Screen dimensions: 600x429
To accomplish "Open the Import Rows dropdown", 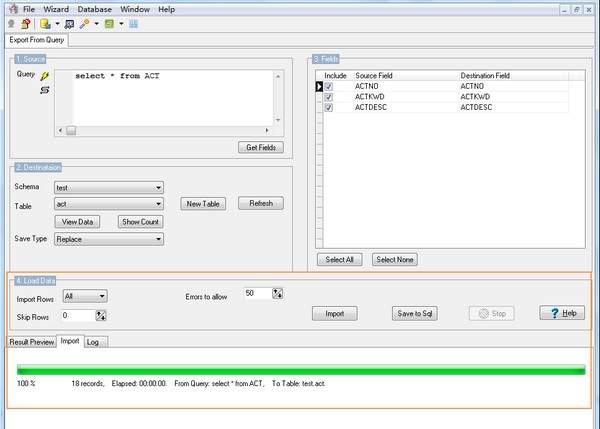I will pyautogui.click(x=85, y=296).
